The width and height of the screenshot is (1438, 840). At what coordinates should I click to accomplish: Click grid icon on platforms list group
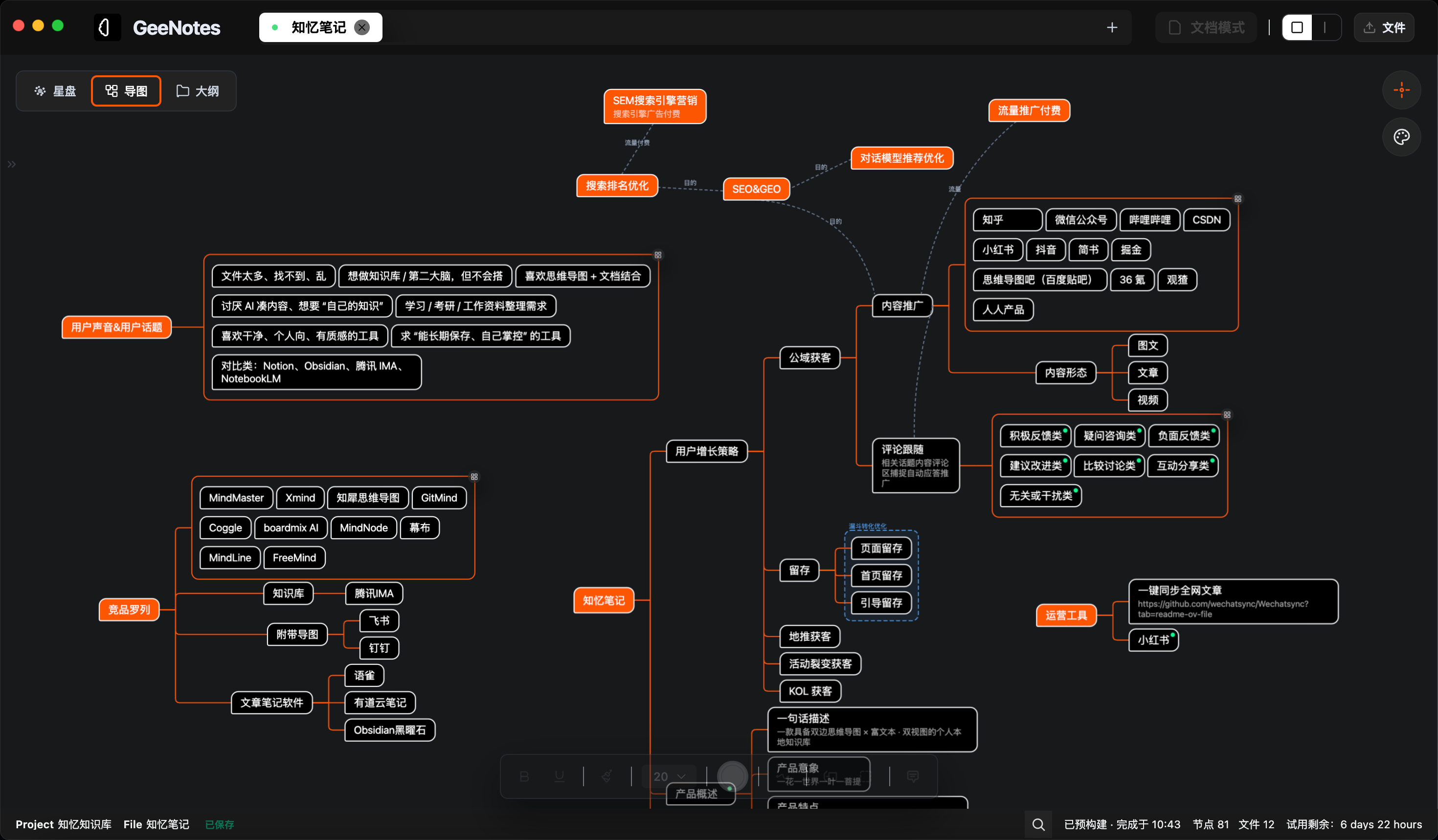[x=1237, y=199]
